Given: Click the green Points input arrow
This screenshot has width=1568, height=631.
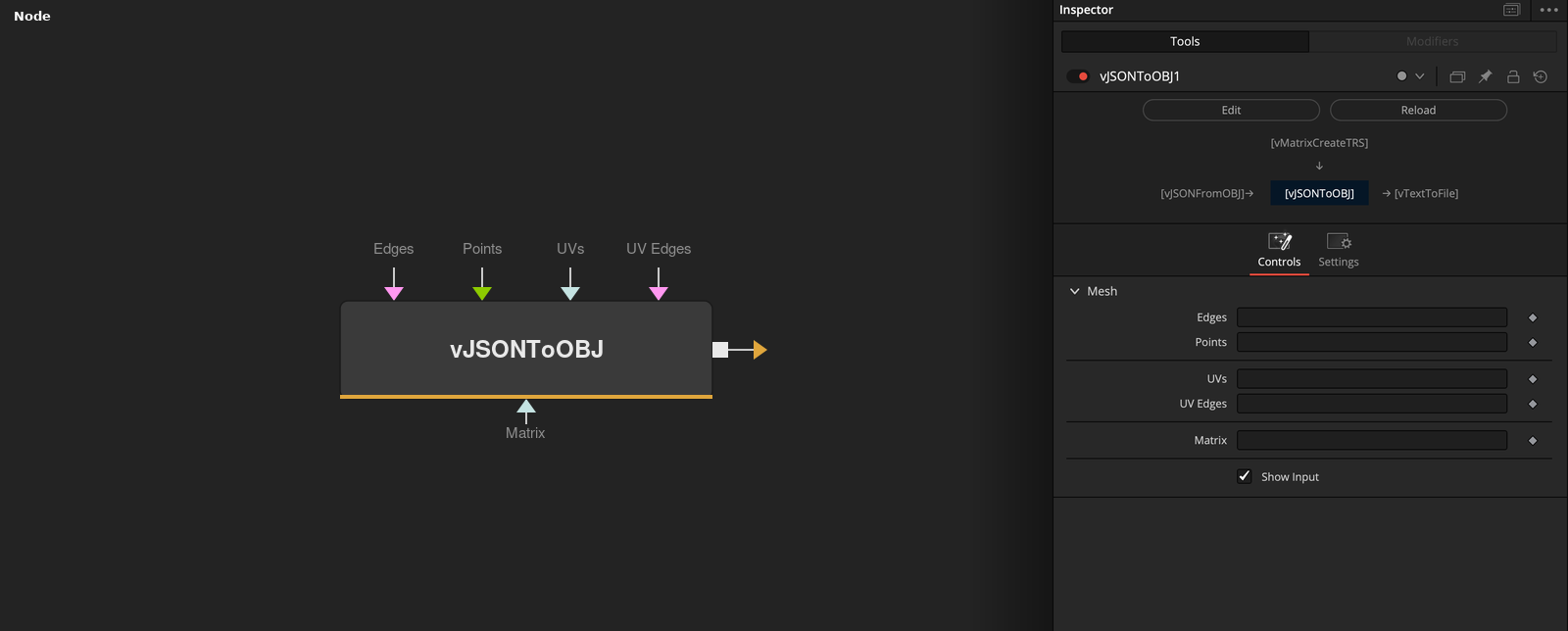Looking at the screenshot, I should 482,293.
